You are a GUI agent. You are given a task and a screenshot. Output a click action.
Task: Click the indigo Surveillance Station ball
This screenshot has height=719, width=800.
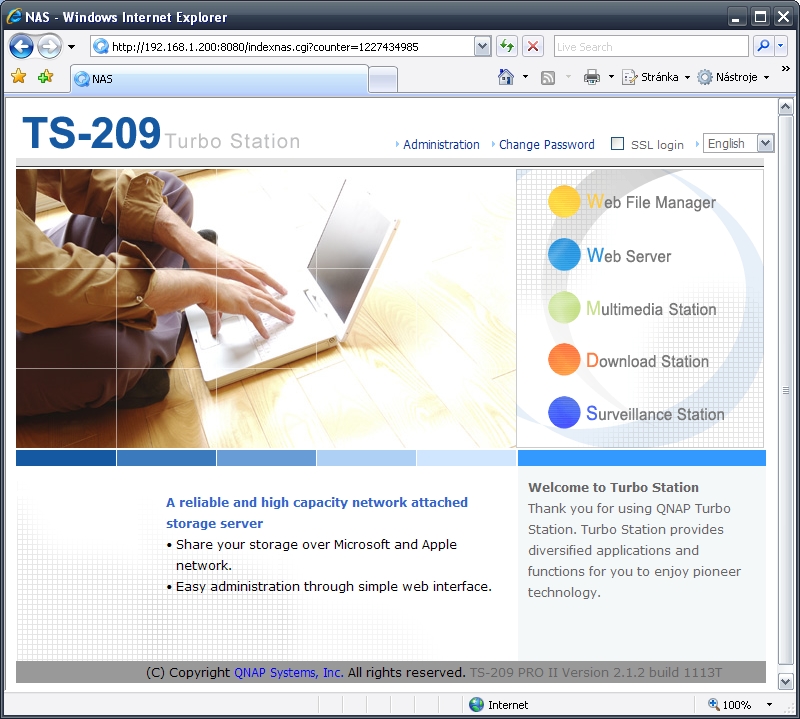[x=564, y=412]
